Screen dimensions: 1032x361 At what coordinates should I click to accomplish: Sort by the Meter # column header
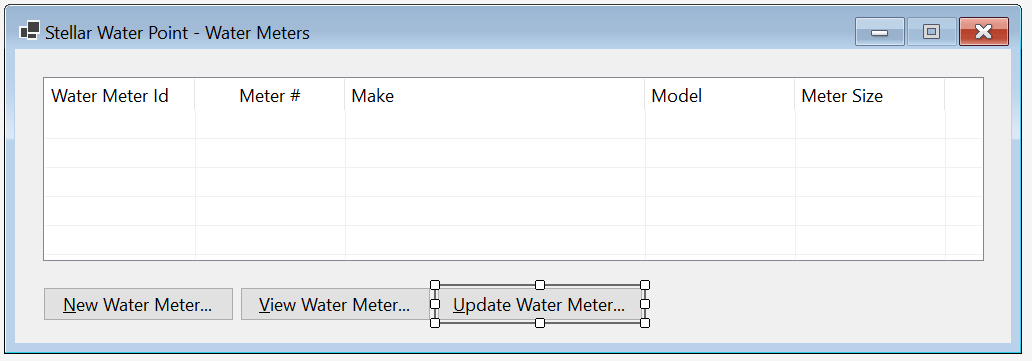270,96
